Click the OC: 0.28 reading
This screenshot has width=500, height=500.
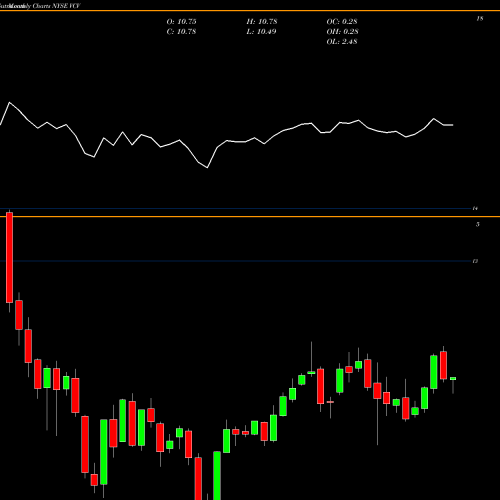(x=342, y=22)
